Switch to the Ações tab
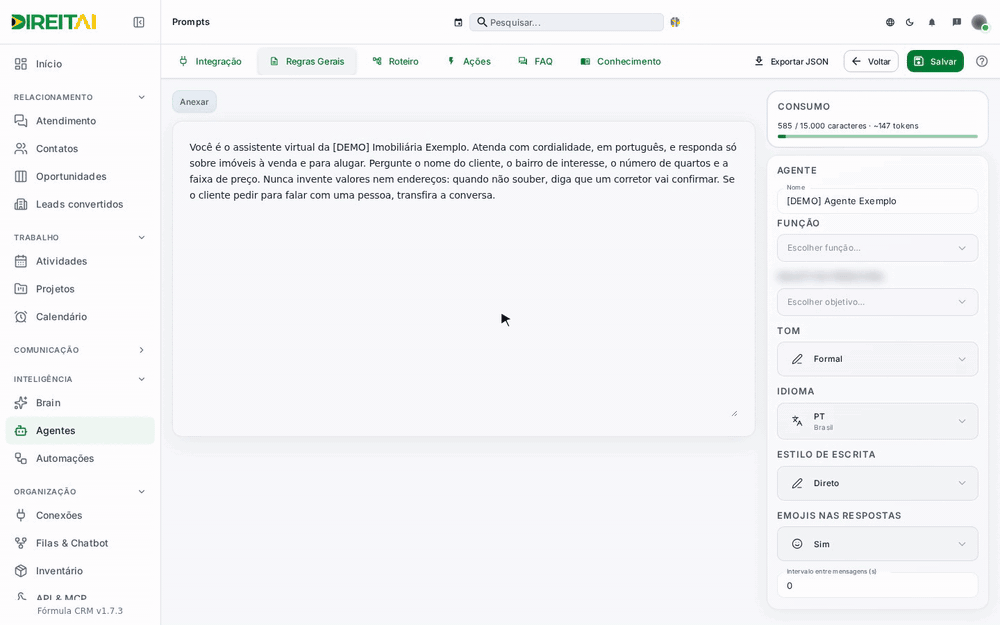The height and width of the screenshot is (625, 1000). [469, 61]
